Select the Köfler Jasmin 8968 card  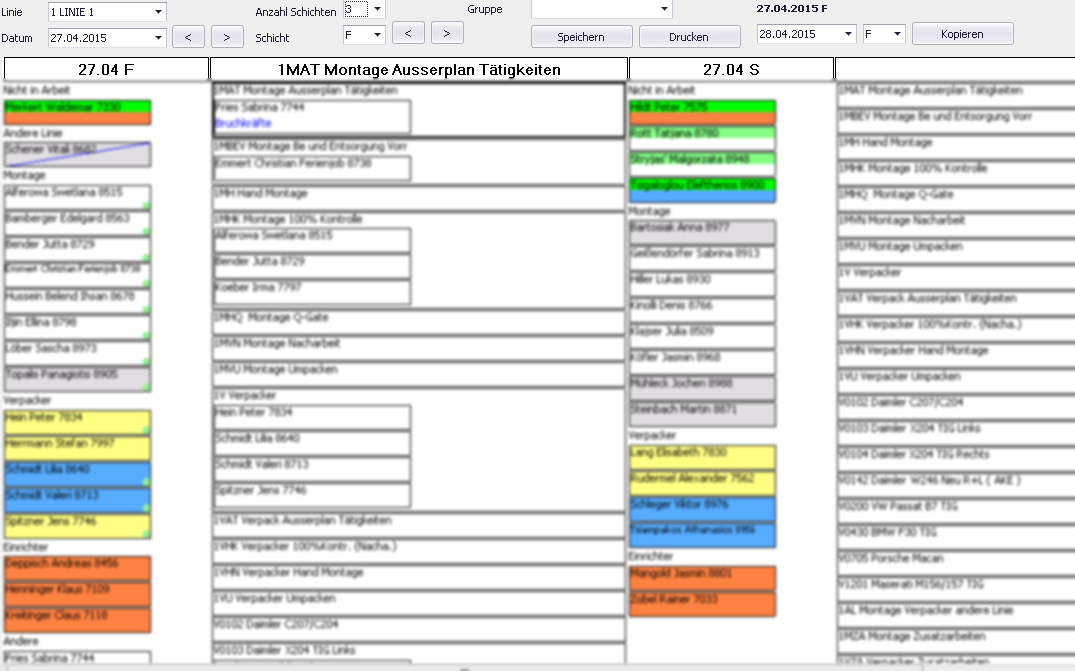click(x=703, y=363)
